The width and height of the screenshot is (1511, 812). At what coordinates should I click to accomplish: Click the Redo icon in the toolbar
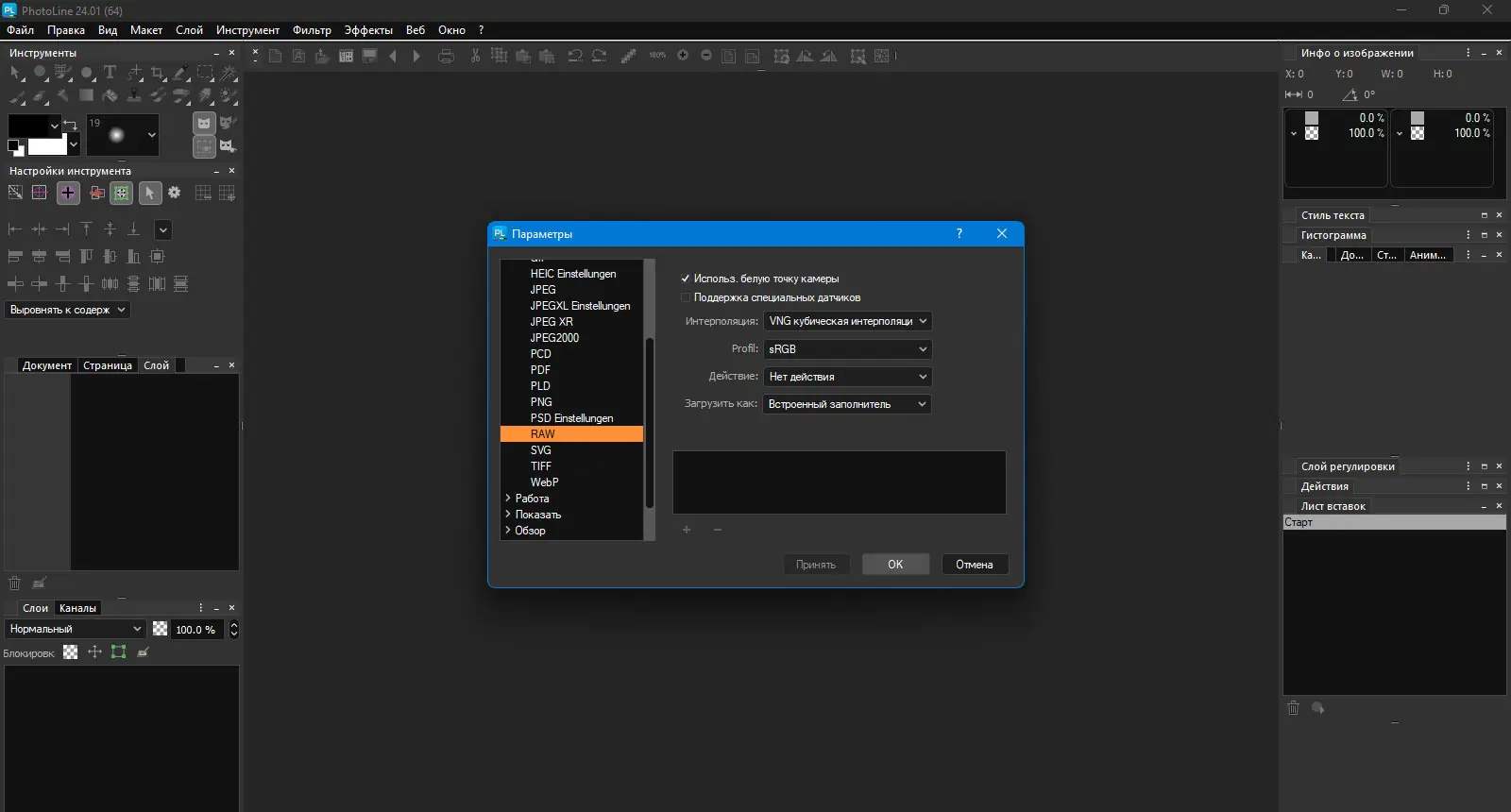(x=599, y=57)
